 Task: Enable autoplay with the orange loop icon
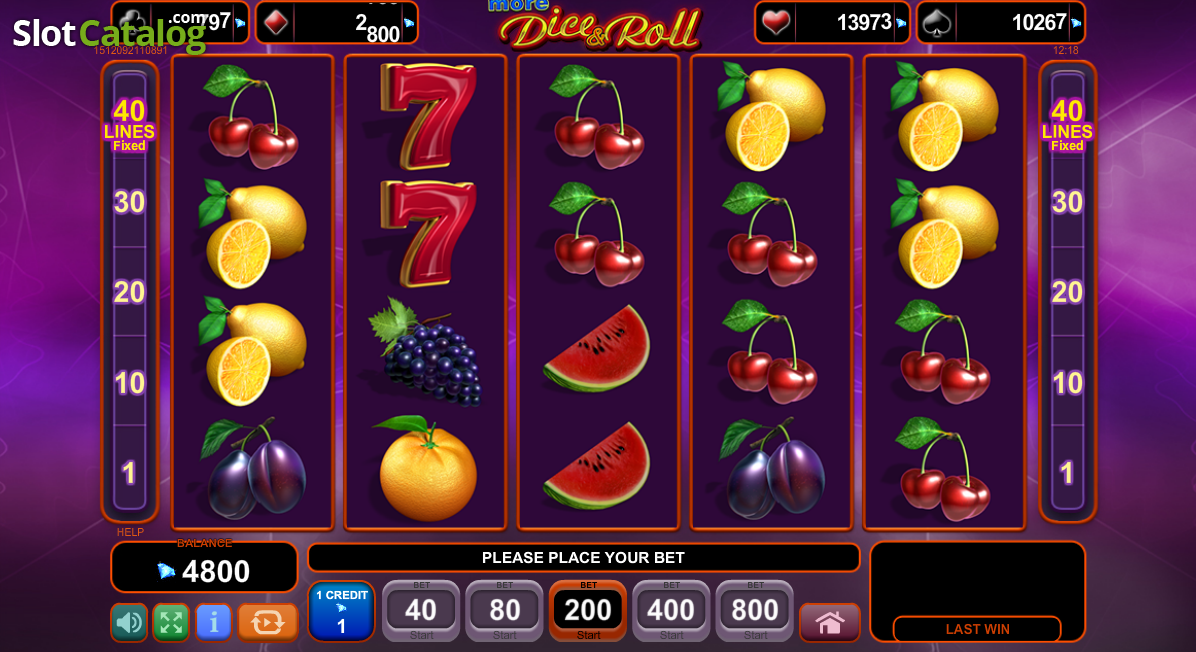click(x=267, y=622)
